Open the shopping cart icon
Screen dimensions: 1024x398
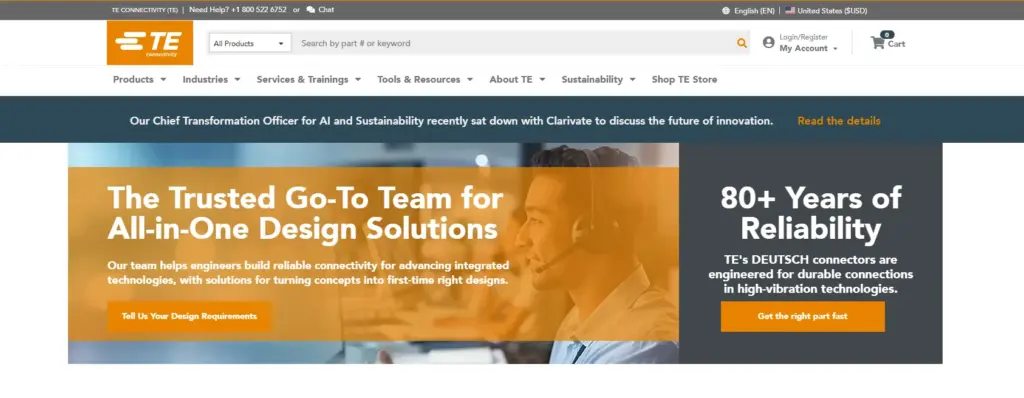tap(877, 43)
